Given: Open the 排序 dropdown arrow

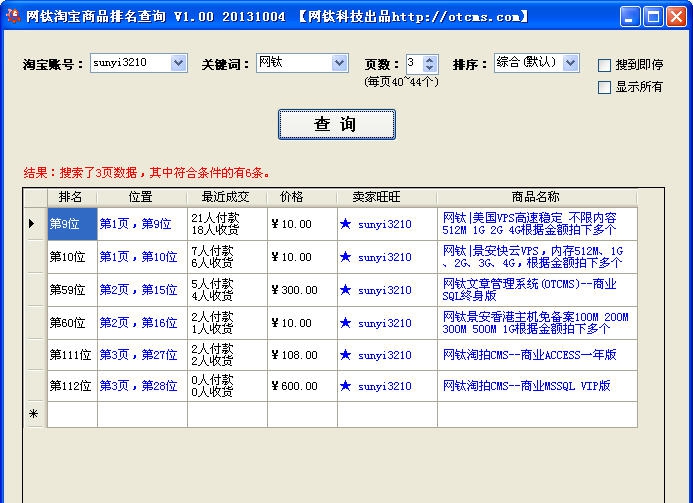Looking at the screenshot, I should tap(571, 63).
